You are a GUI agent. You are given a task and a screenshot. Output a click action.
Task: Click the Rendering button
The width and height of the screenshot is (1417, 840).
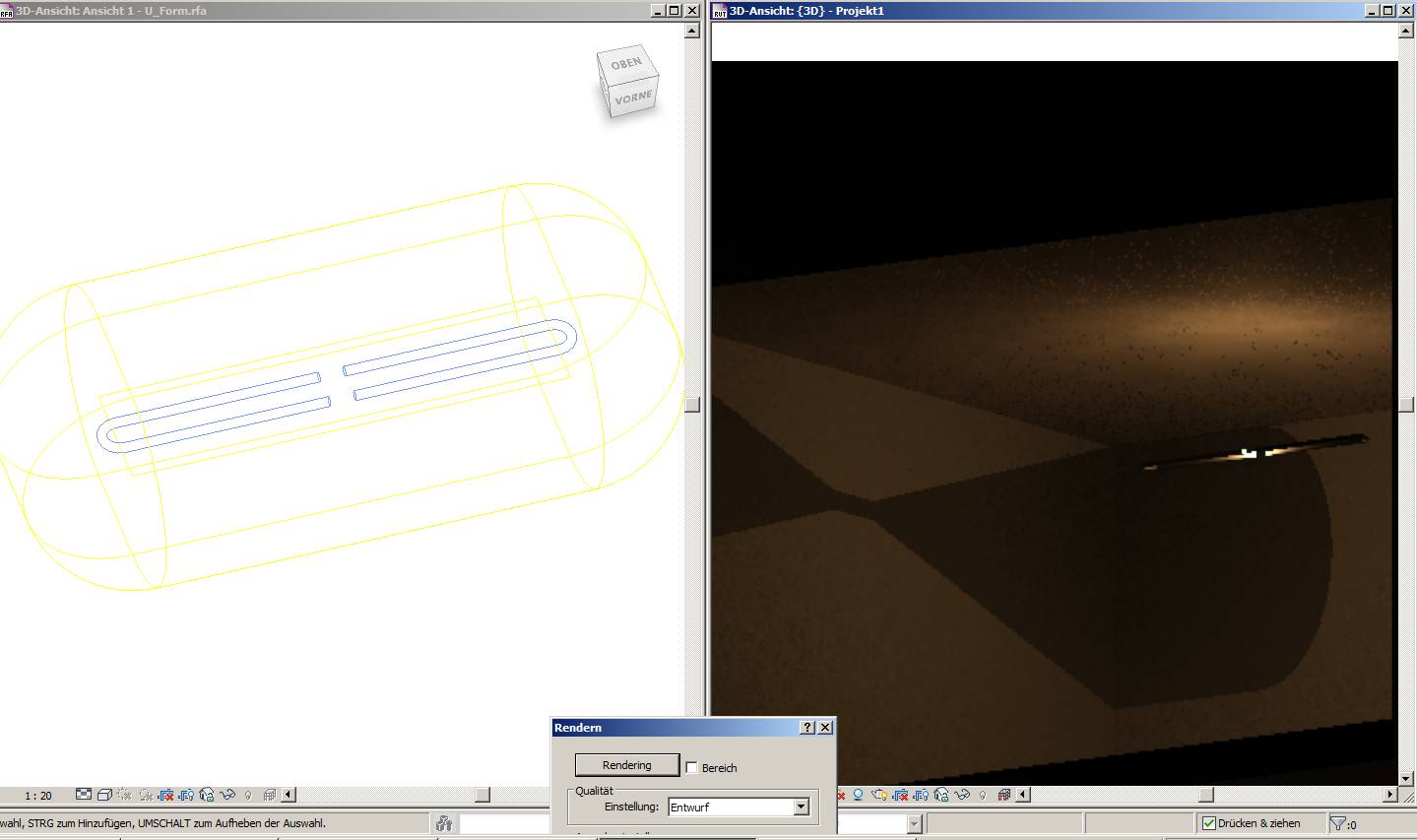pos(627,765)
